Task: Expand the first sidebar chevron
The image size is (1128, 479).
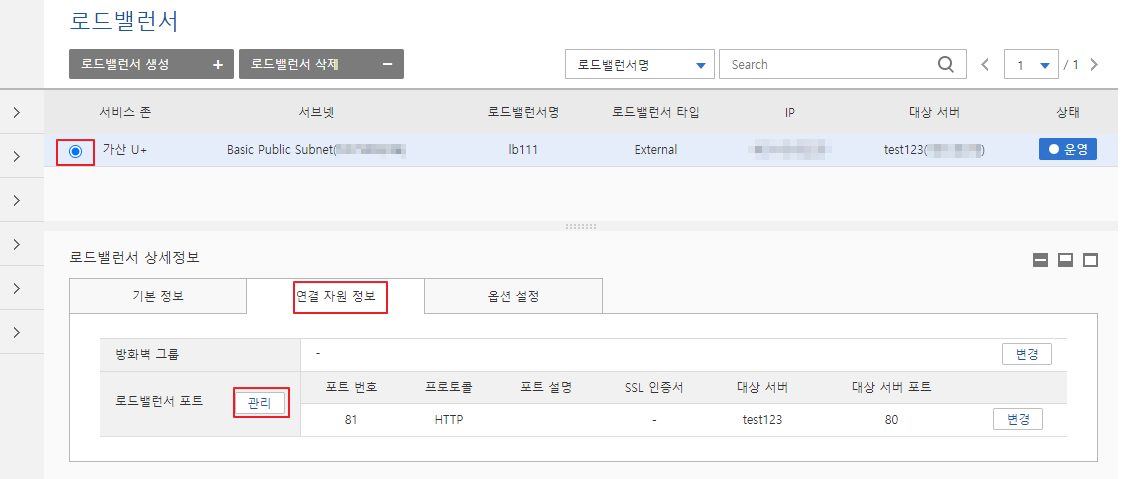Action: [x=17, y=111]
